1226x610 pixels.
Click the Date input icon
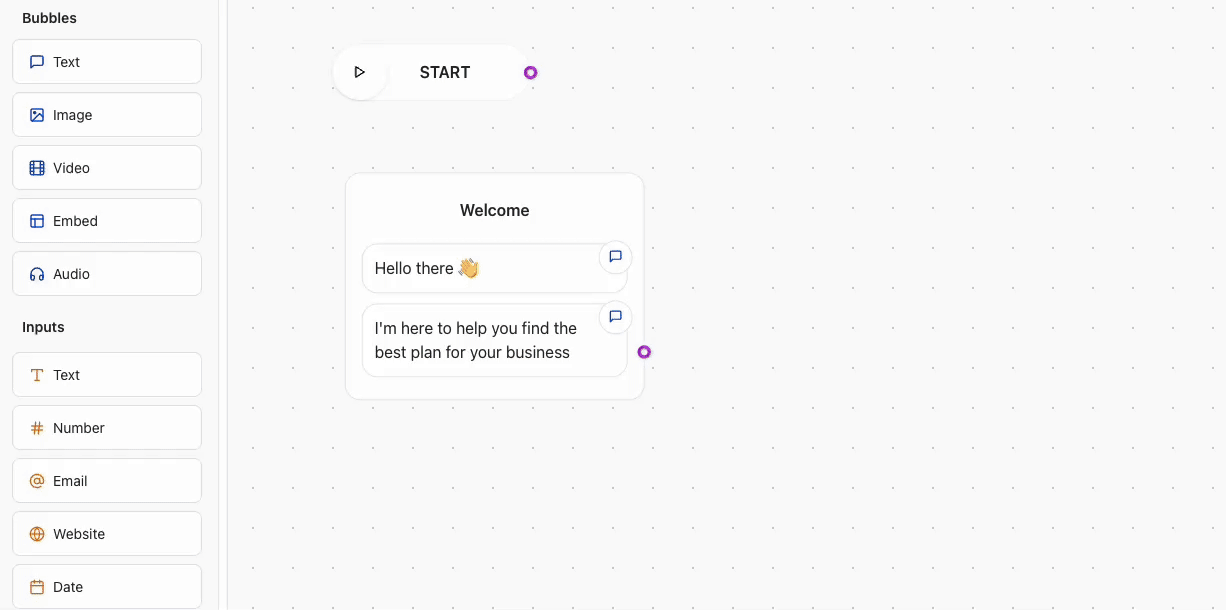[37, 586]
